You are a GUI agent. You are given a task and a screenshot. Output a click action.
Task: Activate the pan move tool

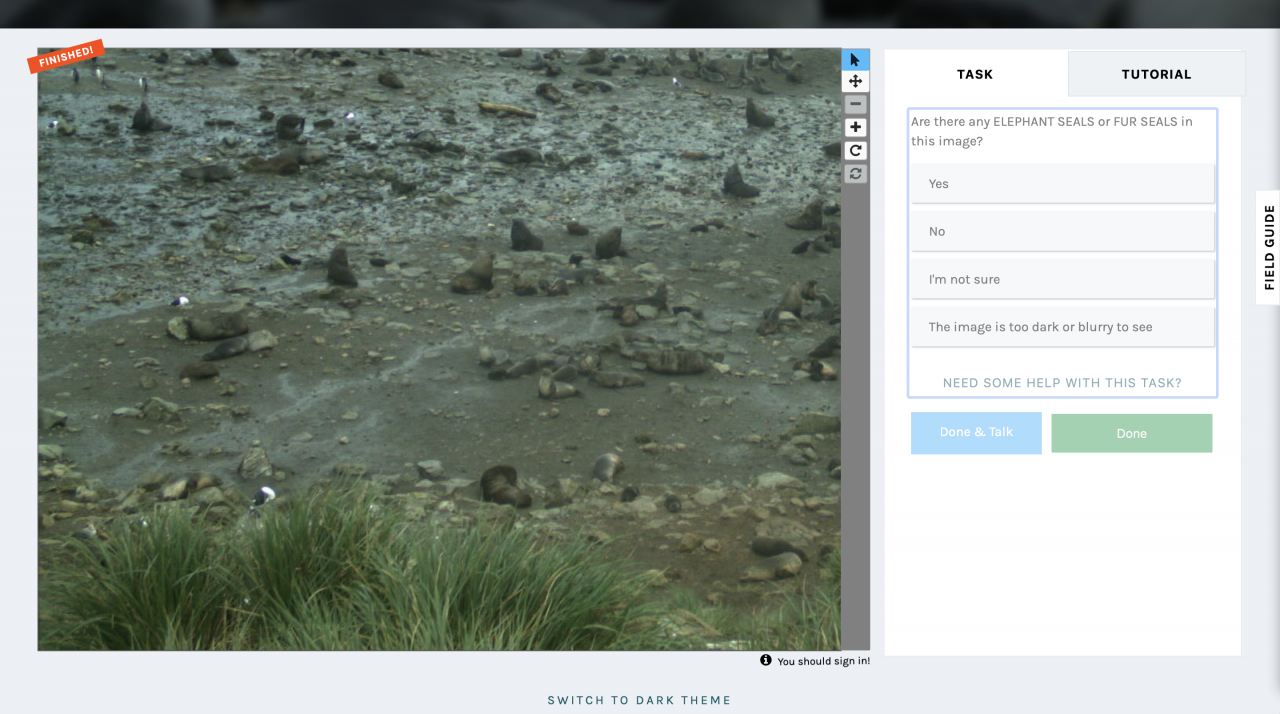tap(855, 81)
